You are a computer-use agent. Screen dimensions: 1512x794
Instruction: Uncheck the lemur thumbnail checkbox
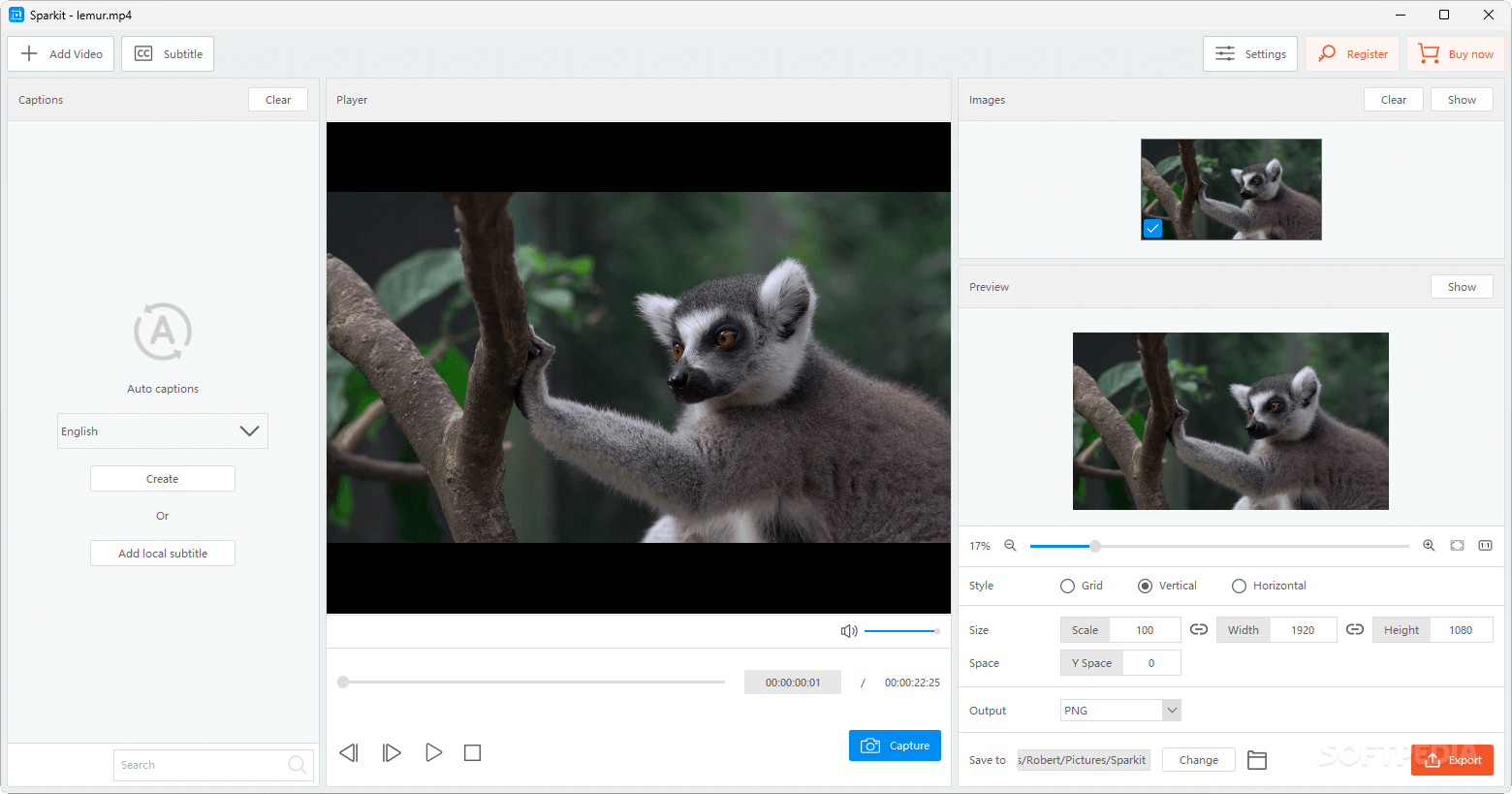[1152, 229]
